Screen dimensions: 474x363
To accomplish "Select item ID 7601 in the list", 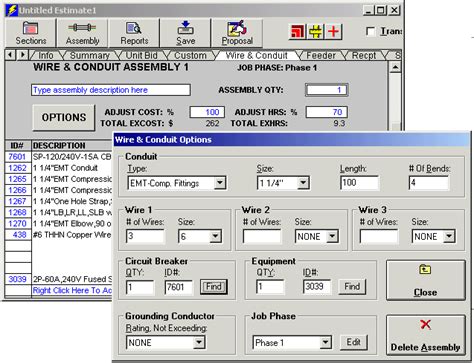I will (18, 157).
